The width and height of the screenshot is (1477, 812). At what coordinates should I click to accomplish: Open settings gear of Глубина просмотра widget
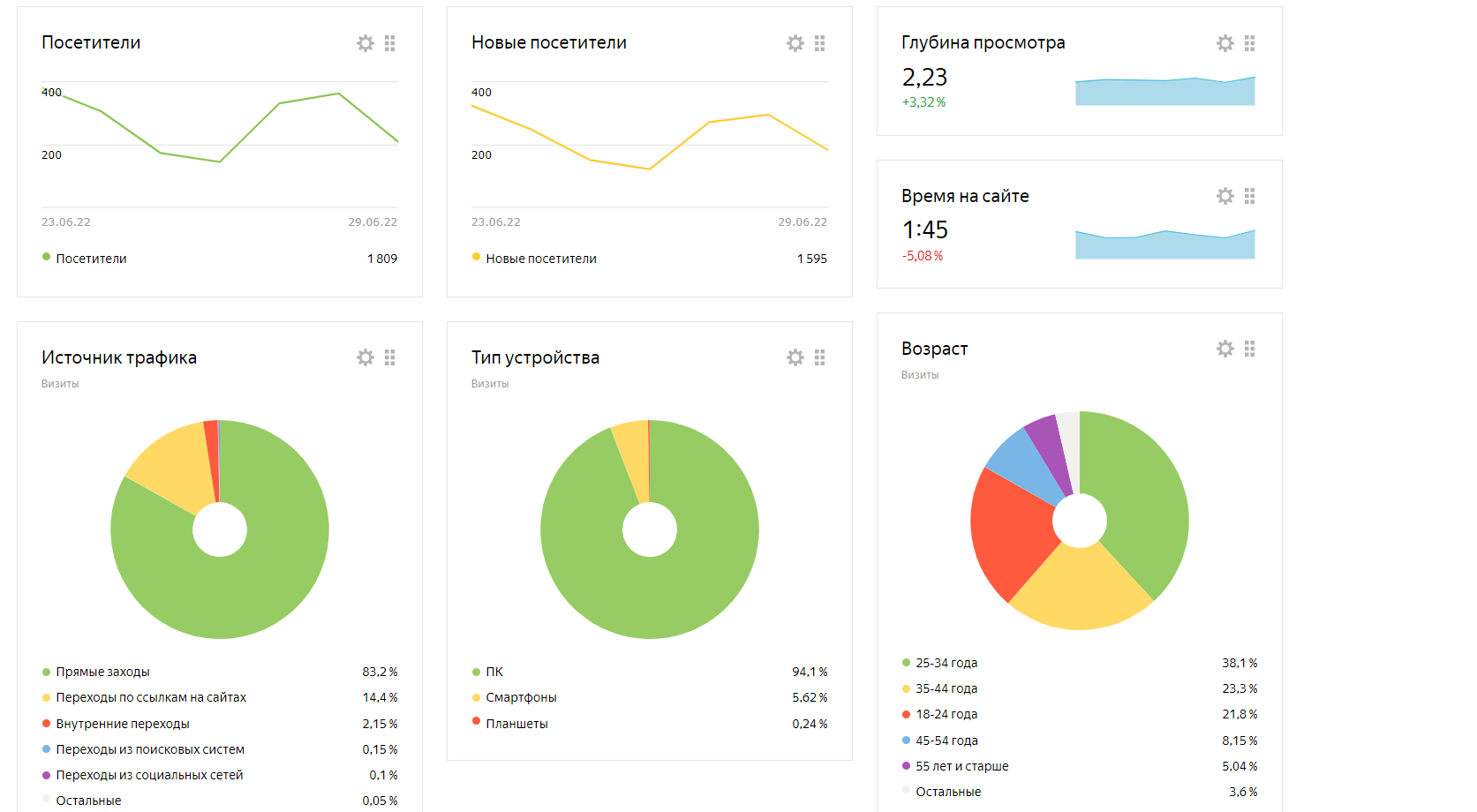coord(1225,43)
